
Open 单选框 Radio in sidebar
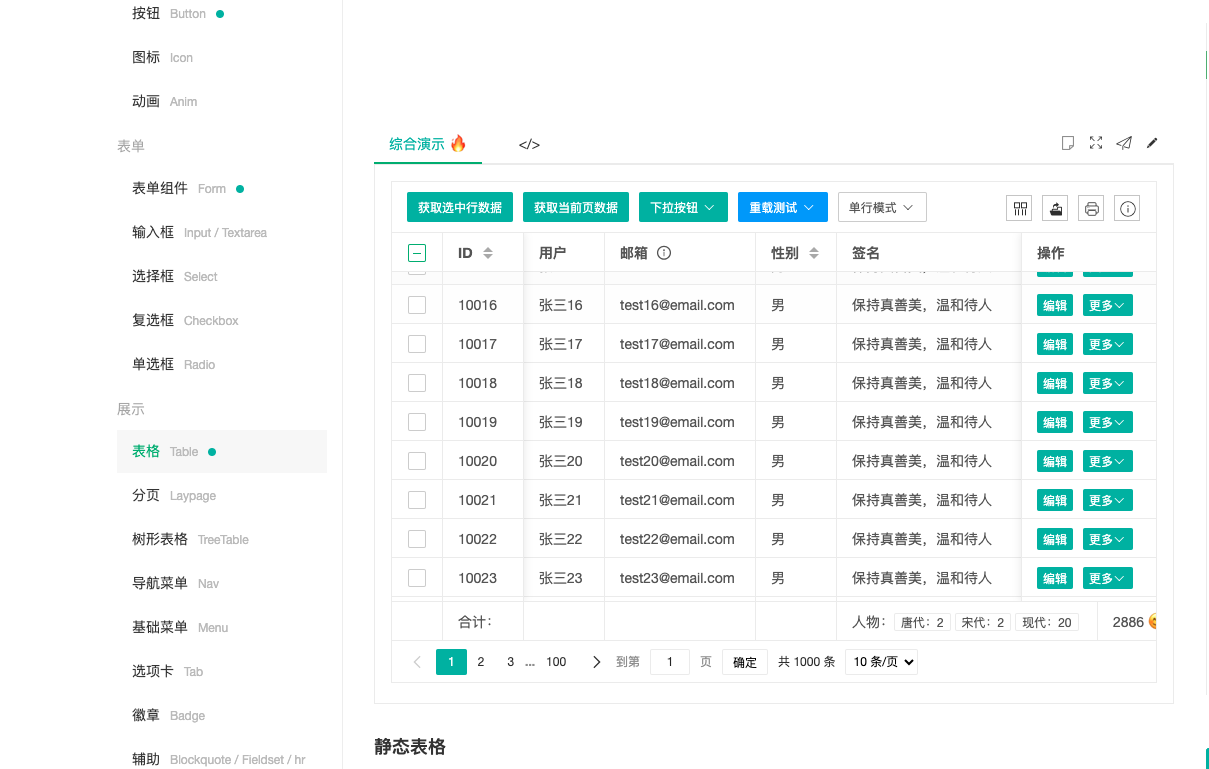[x=173, y=364]
